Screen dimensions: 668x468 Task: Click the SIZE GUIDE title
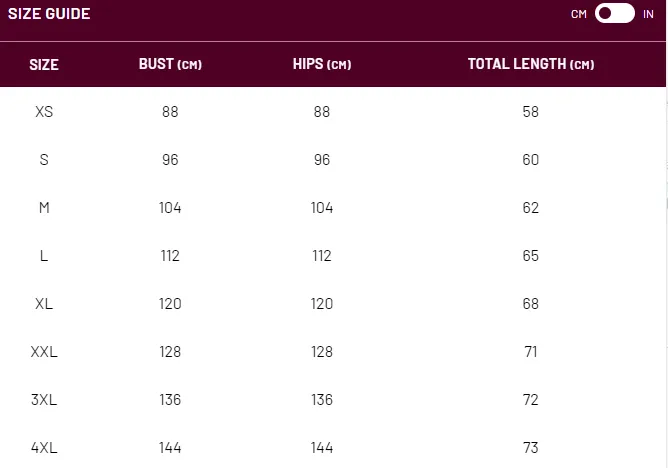(49, 14)
